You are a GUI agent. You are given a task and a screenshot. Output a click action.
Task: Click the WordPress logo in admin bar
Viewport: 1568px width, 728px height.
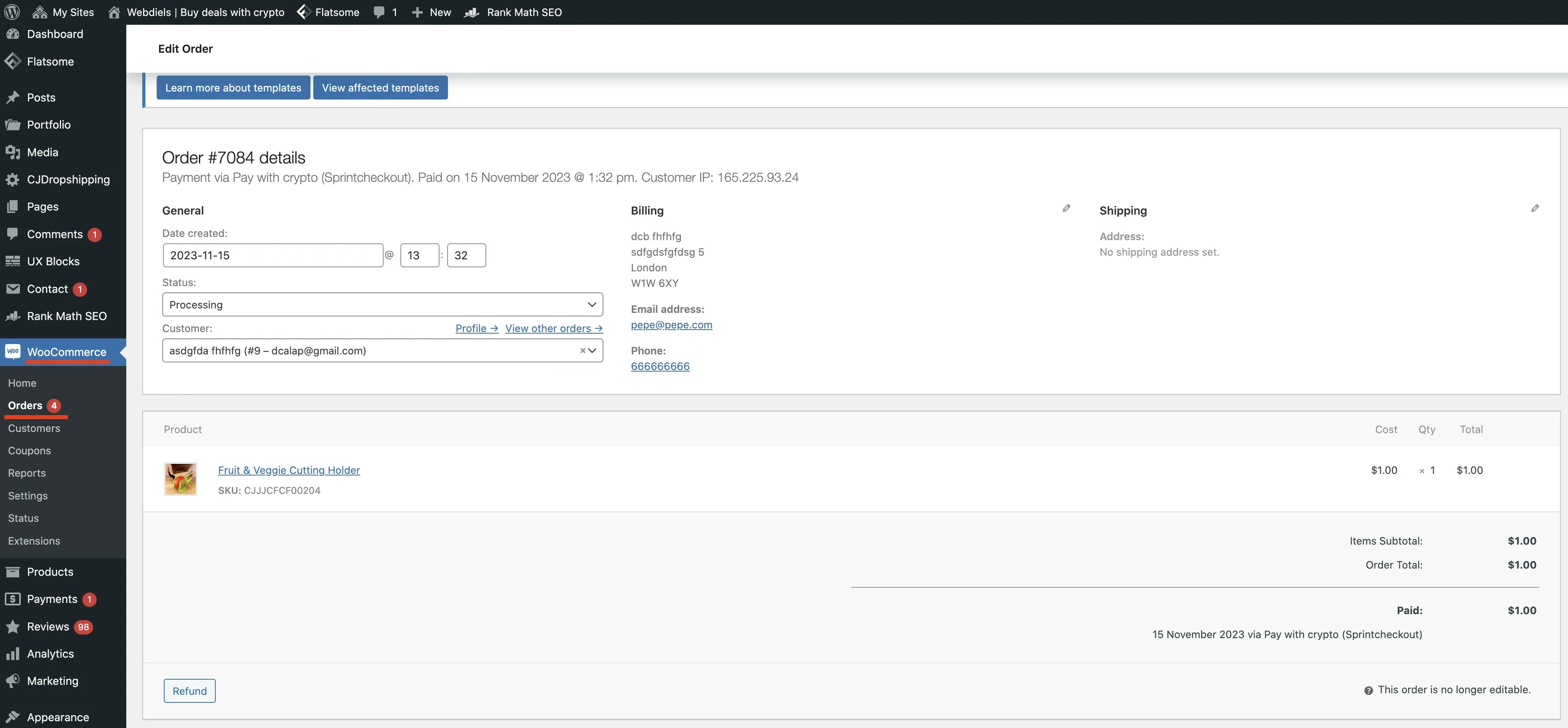click(x=12, y=12)
